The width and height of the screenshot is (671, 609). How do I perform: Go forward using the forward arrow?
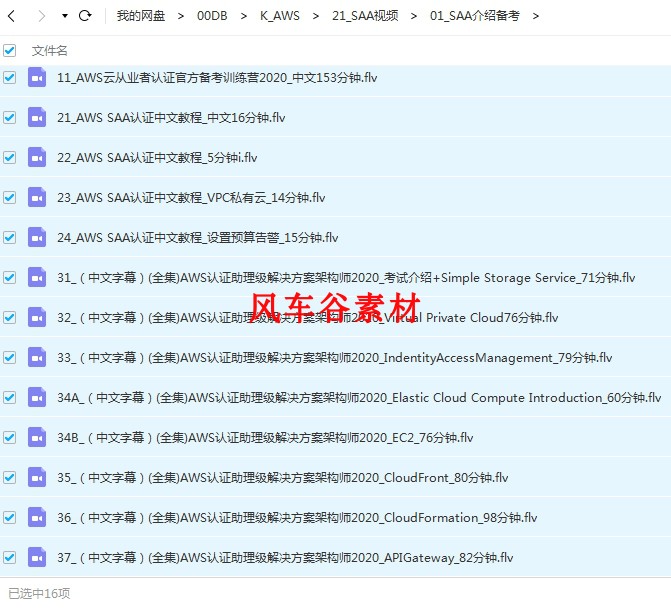click(41, 16)
